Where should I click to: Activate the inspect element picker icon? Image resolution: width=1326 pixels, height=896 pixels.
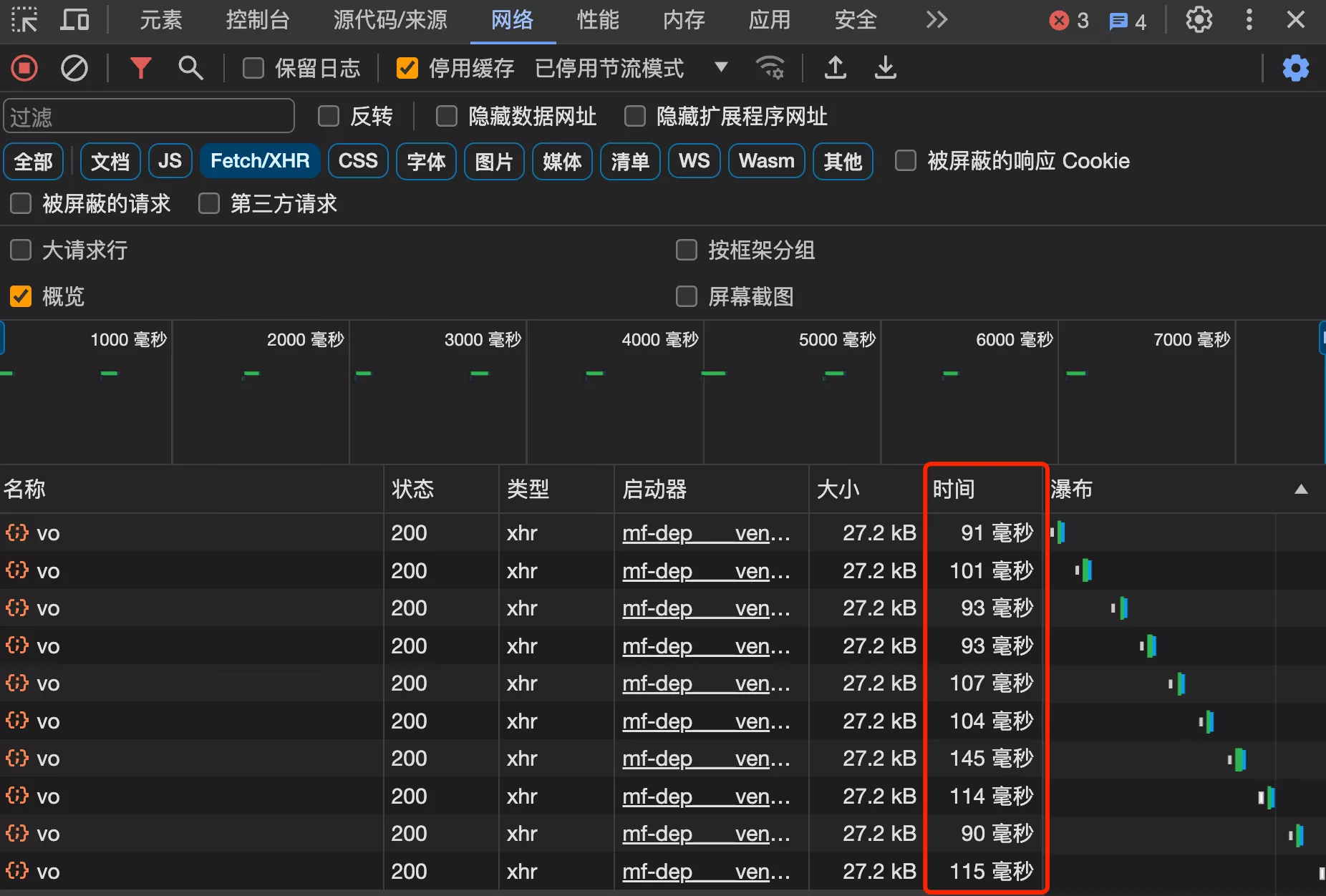coord(24,20)
